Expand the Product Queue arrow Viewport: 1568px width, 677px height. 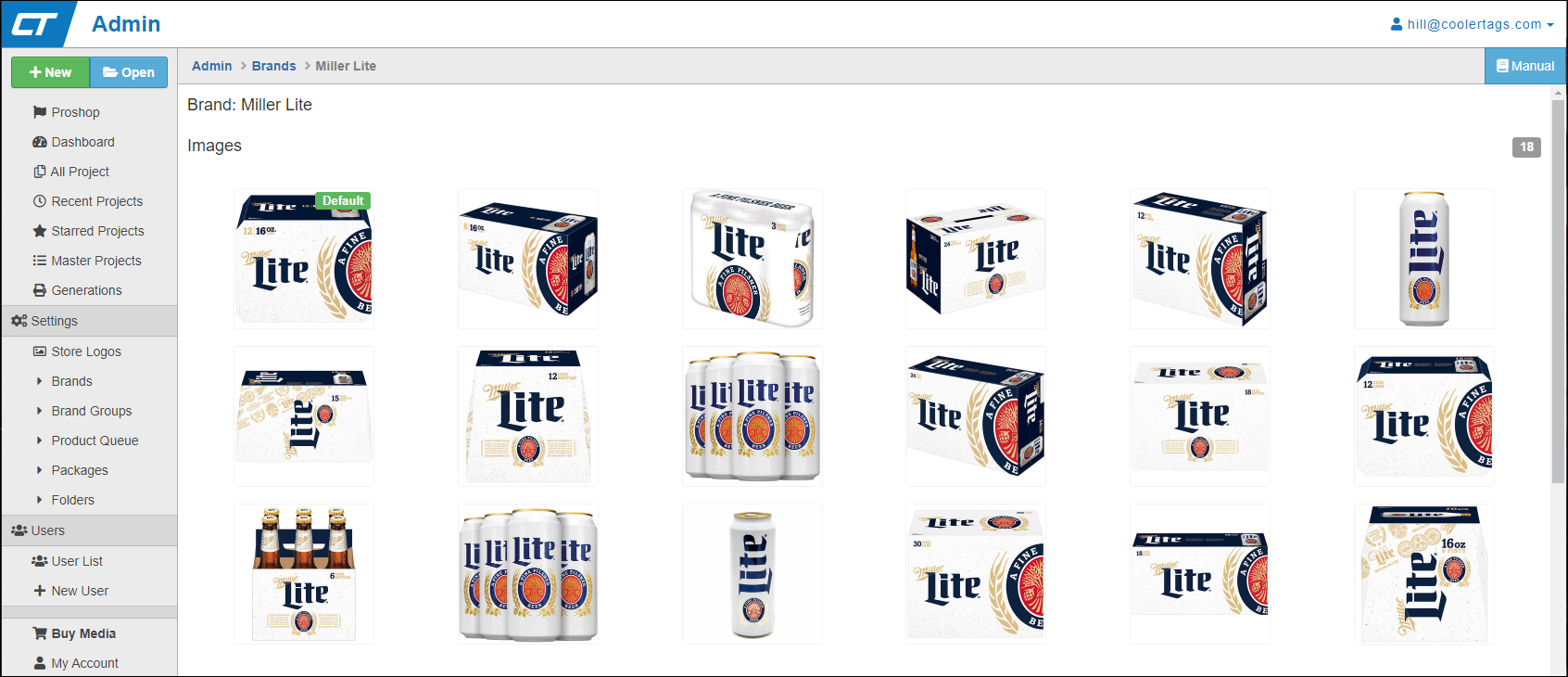click(x=39, y=441)
